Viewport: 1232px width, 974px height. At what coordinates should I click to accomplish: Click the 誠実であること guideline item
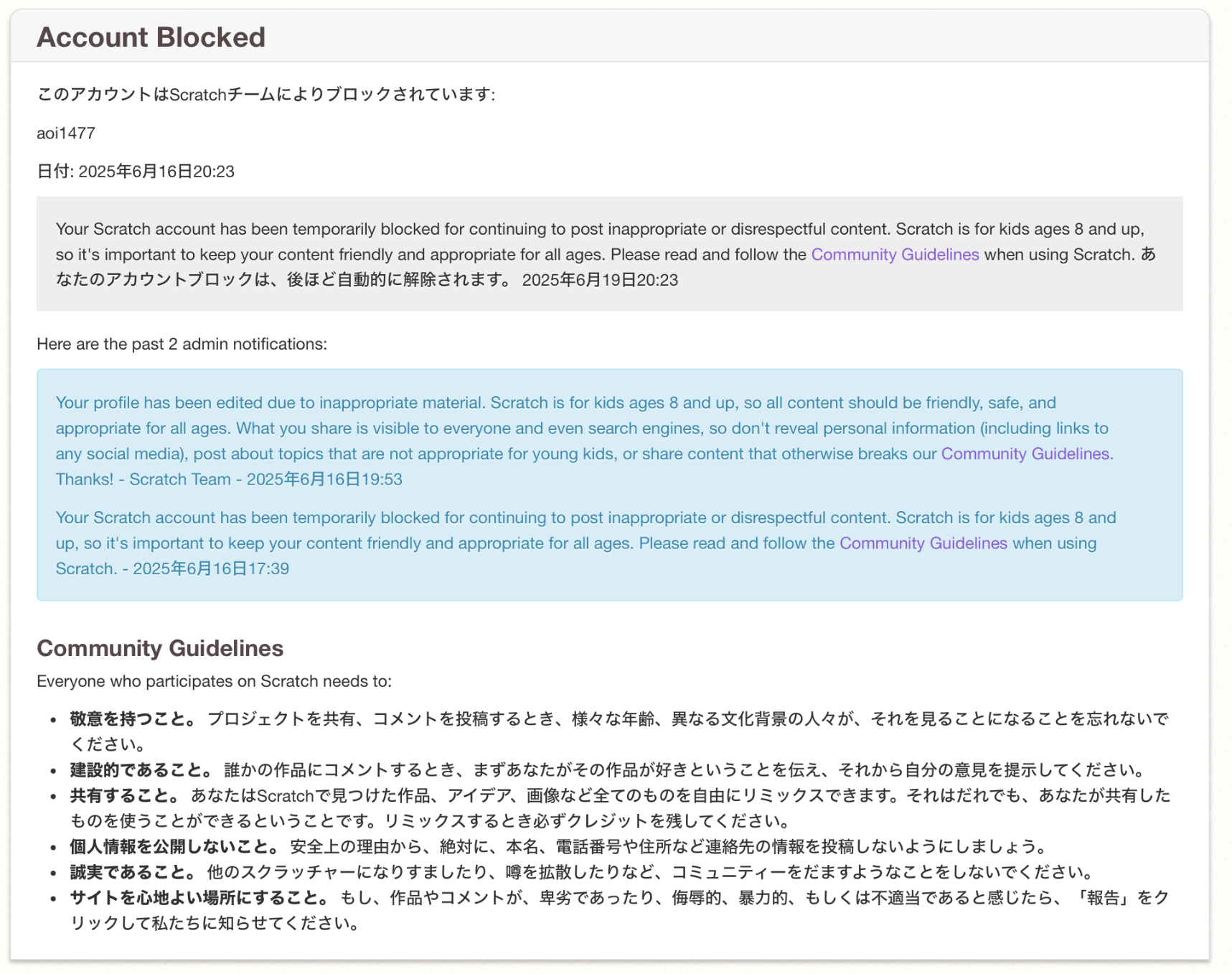(x=582, y=872)
